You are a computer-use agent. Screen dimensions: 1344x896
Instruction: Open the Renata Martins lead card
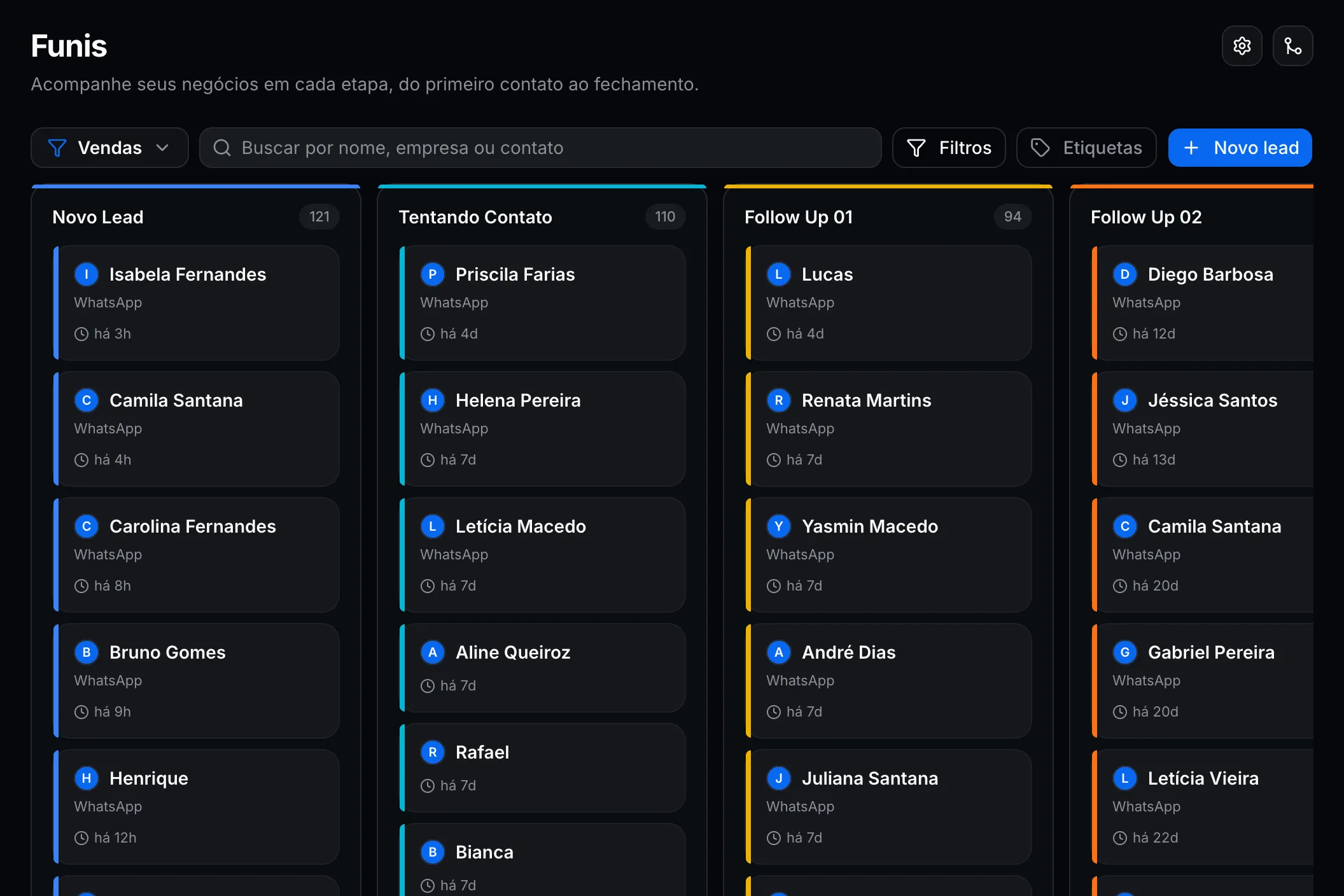(x=888, y=429)
